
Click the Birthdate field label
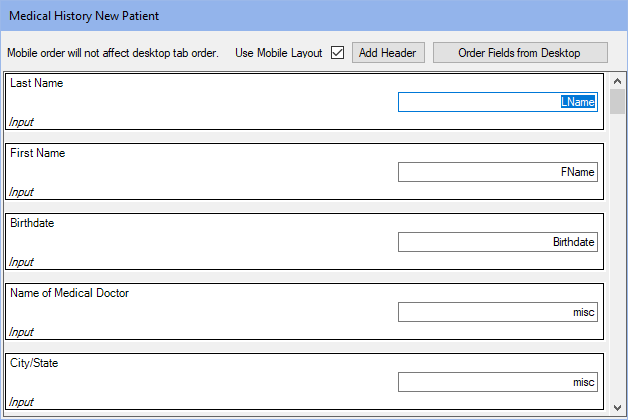[x=32, y=223]
